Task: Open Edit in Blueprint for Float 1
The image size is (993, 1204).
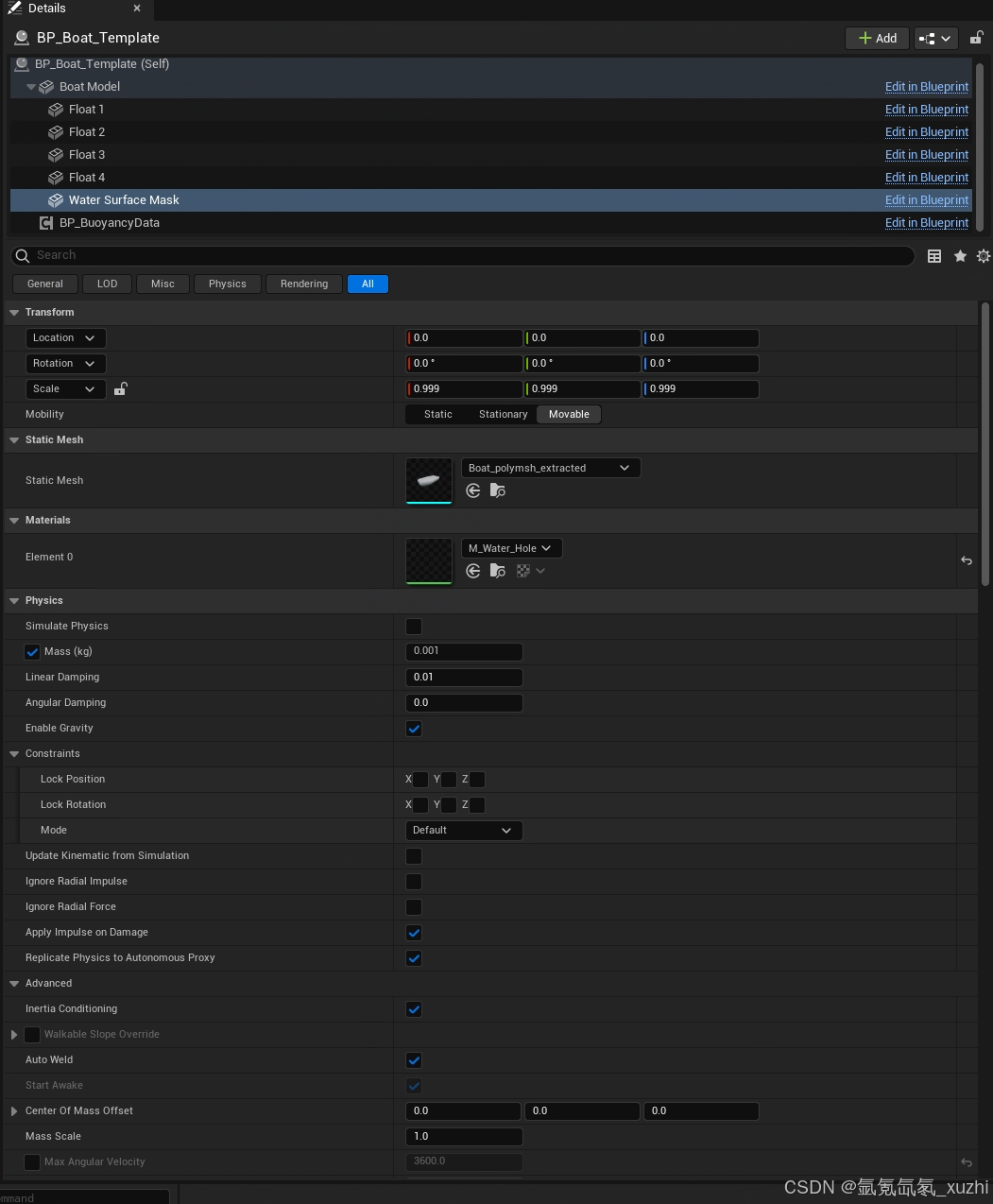Action: (x=927, y=110)
